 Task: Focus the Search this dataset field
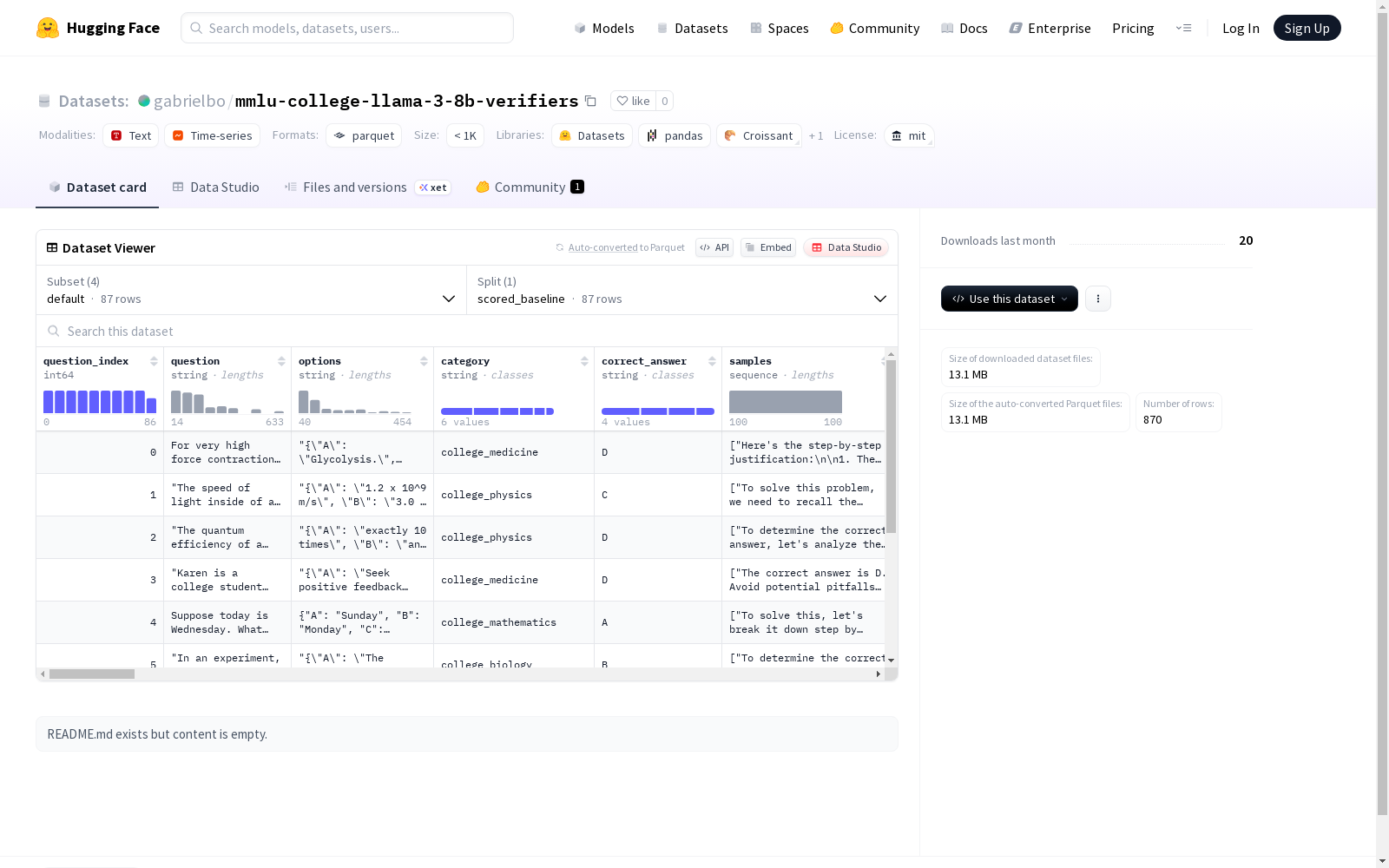pos(467,332)
